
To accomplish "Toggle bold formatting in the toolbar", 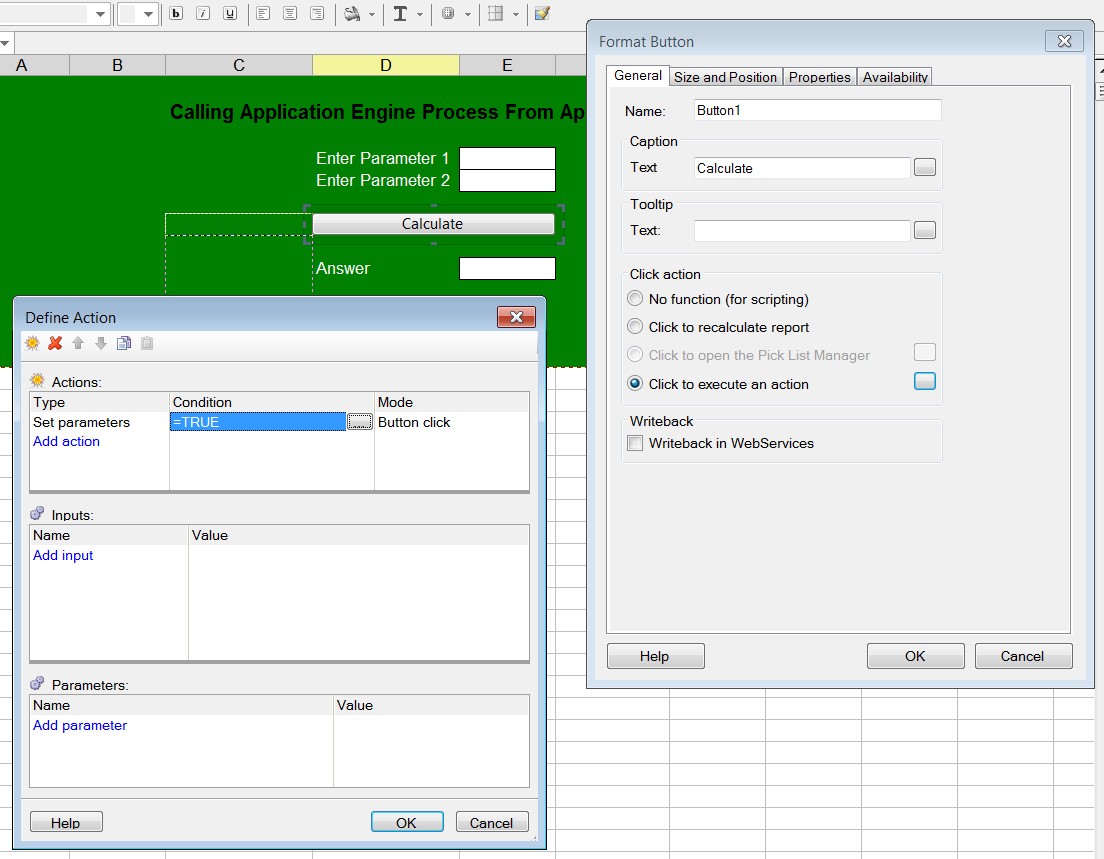I will click(x=176, y=14).
